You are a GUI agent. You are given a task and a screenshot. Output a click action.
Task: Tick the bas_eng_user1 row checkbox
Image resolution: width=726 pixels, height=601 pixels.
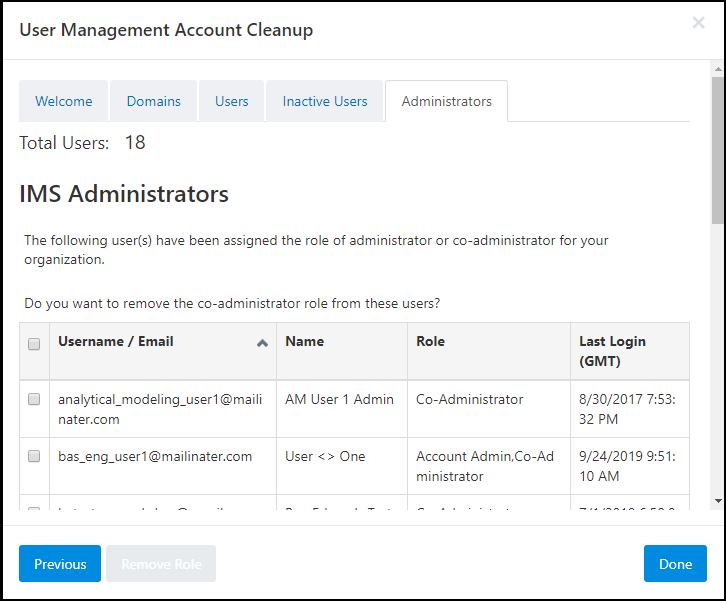[x=34, y=456]
